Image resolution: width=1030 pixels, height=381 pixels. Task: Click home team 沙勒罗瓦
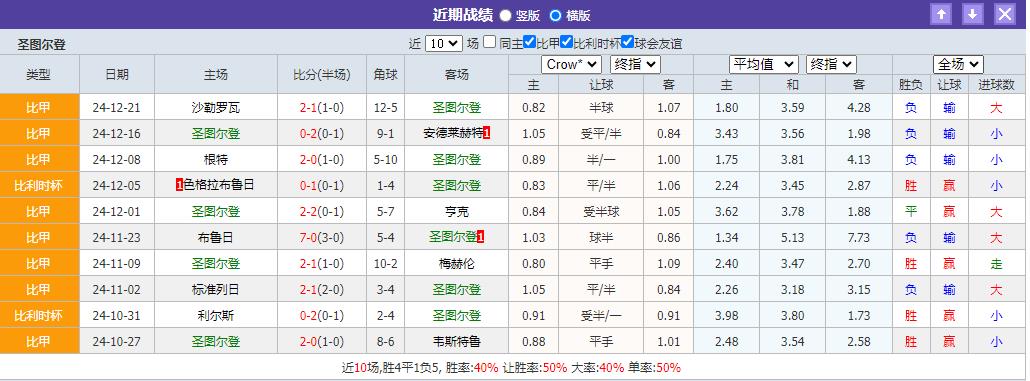[x=215, y=108]
